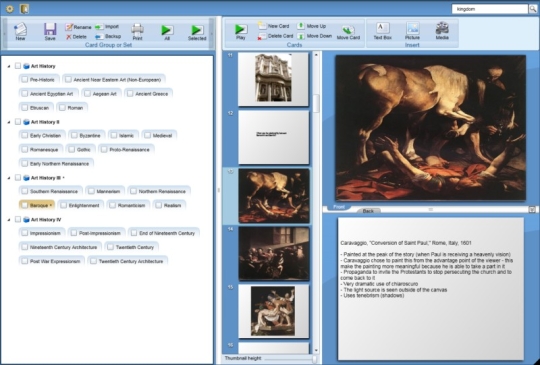Collapse the Art History III group

tap(9, 178)
